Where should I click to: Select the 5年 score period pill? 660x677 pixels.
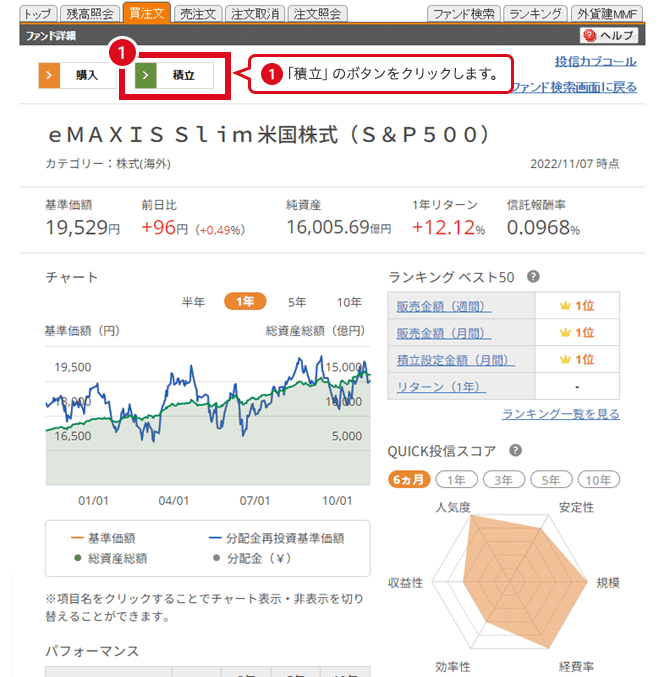(551, 479)
